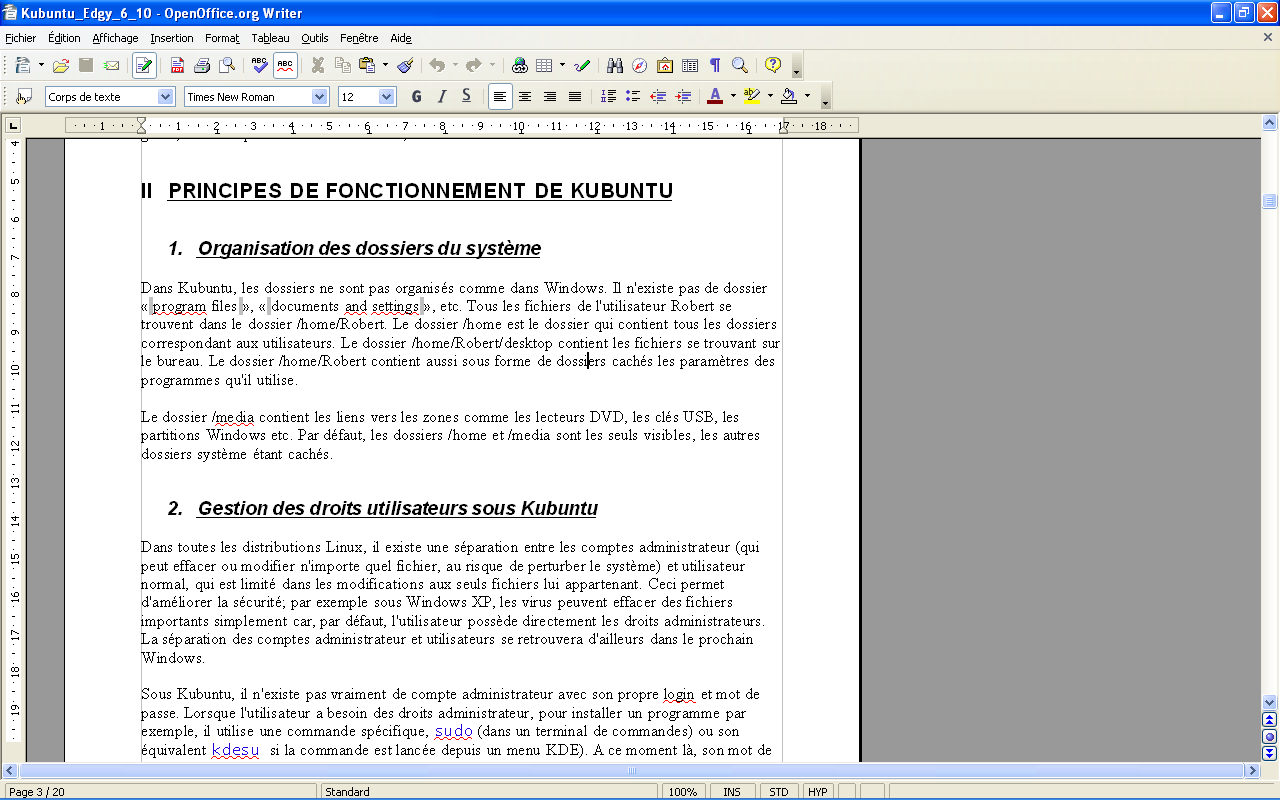Click the STD selection mode status field
Viewport: 1280px width, 800px height.
[x=778, y=792]
